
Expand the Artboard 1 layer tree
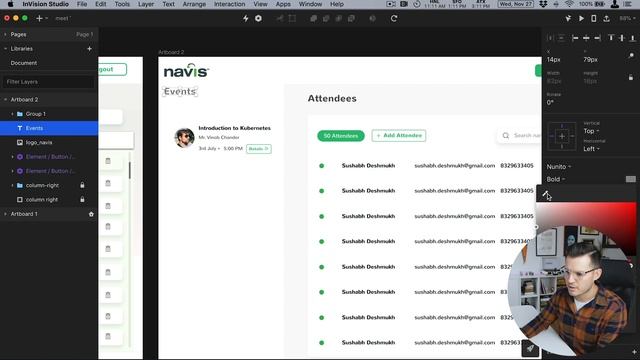[5, 214]
